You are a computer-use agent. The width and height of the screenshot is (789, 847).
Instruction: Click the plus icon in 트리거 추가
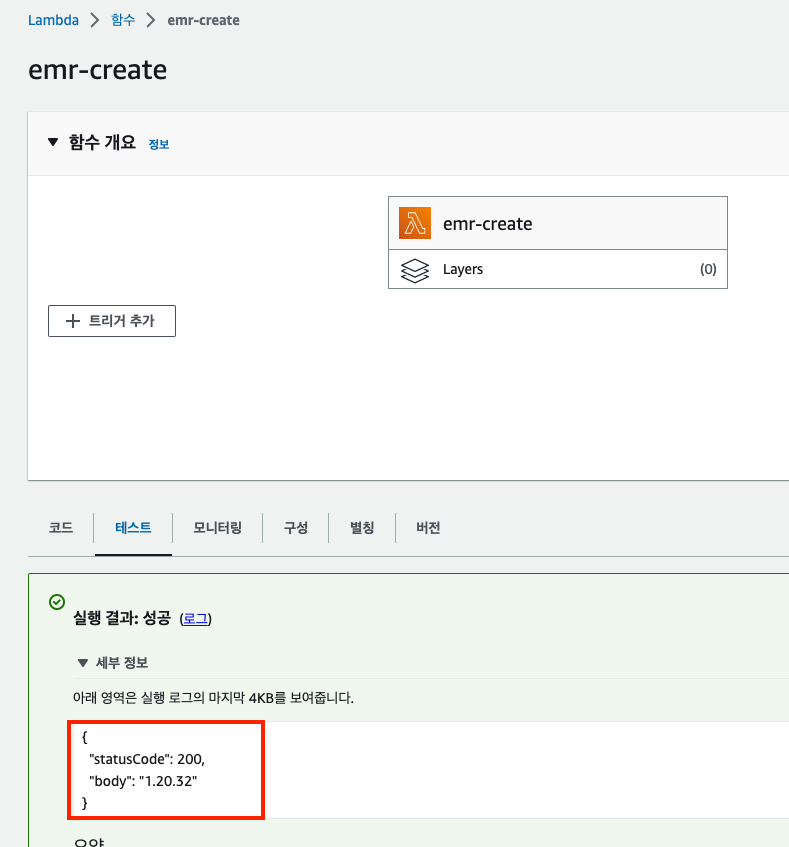(73, 321)
